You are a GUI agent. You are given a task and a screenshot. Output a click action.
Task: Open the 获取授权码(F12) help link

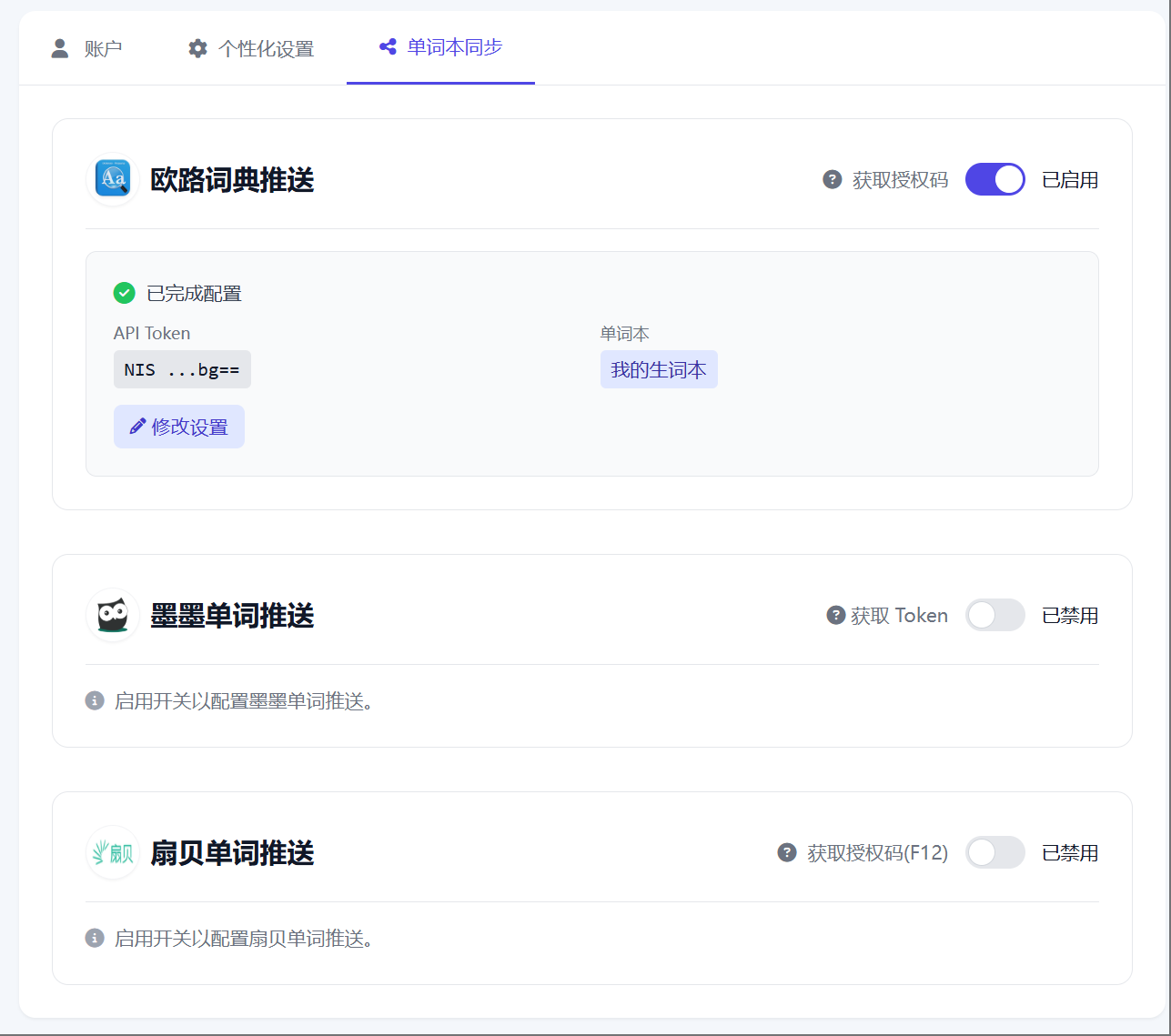pyautogui.click(x=877, y=853)
